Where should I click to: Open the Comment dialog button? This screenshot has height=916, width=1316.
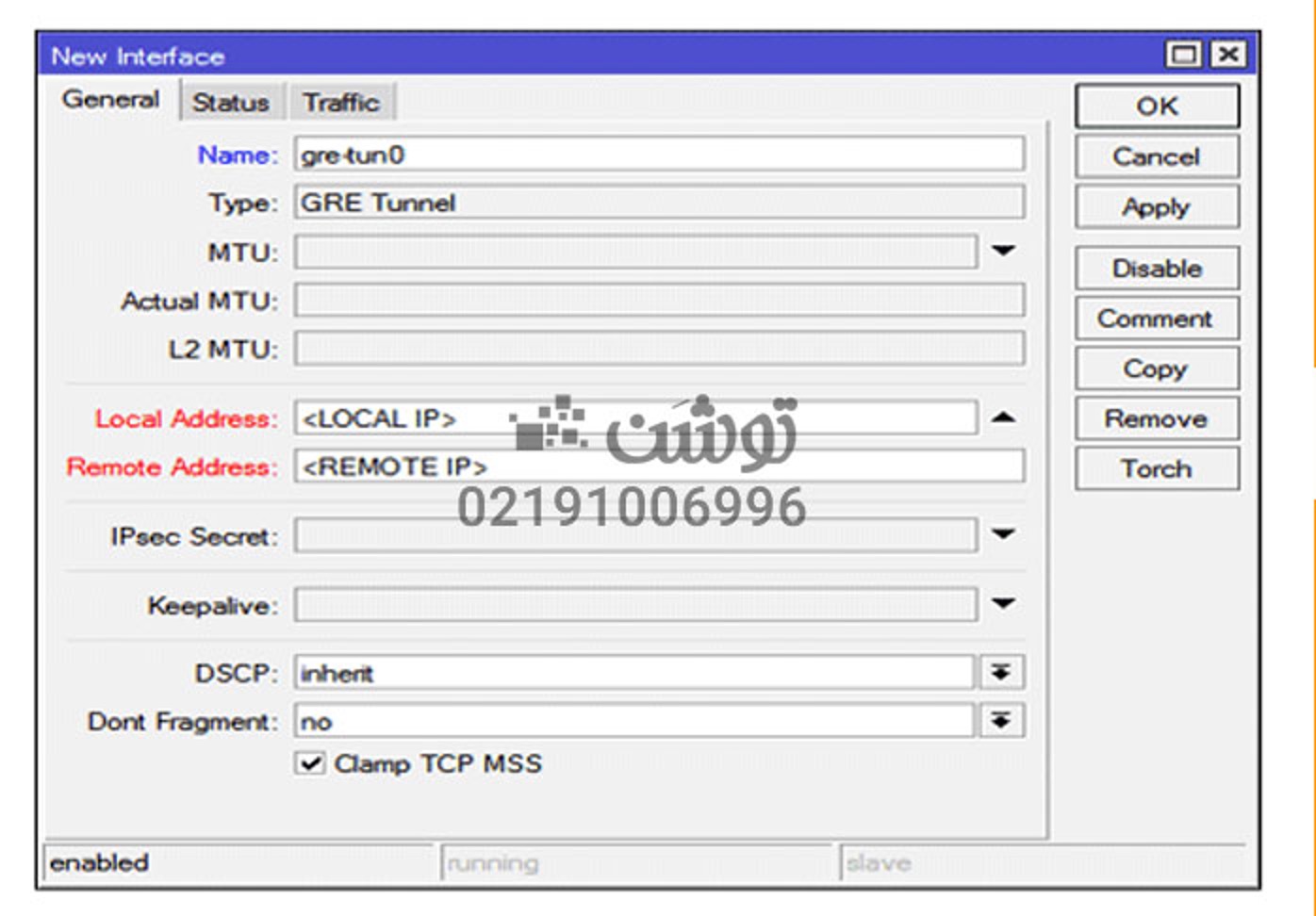[1156, 319]
